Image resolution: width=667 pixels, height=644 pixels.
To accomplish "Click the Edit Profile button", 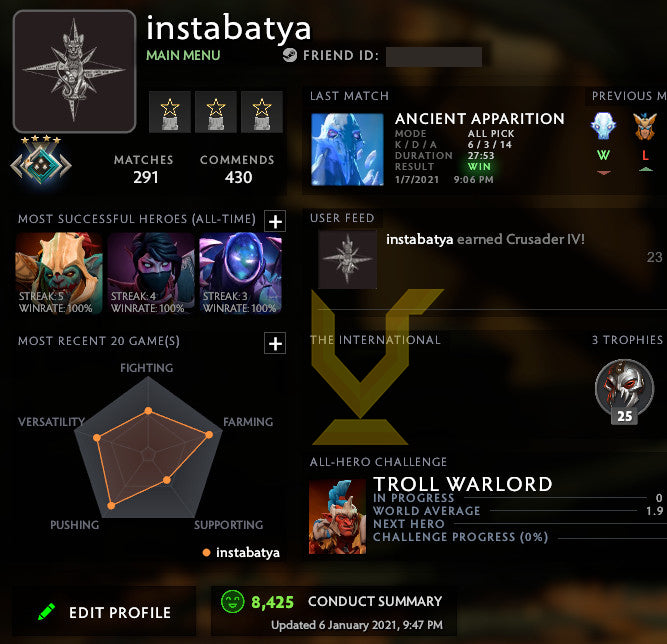I will [x=104, y=612].
